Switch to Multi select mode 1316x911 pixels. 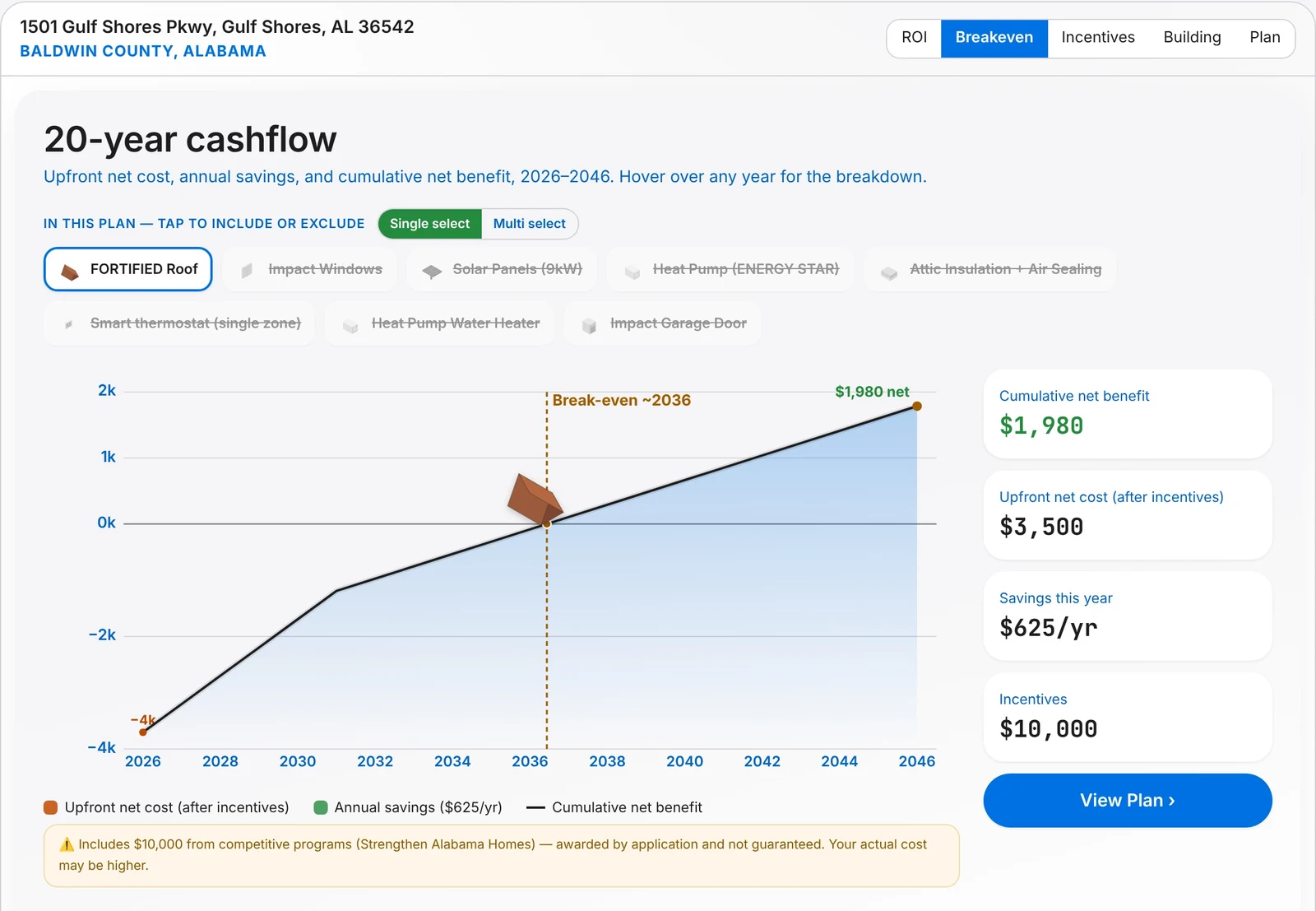pos(530,224)
